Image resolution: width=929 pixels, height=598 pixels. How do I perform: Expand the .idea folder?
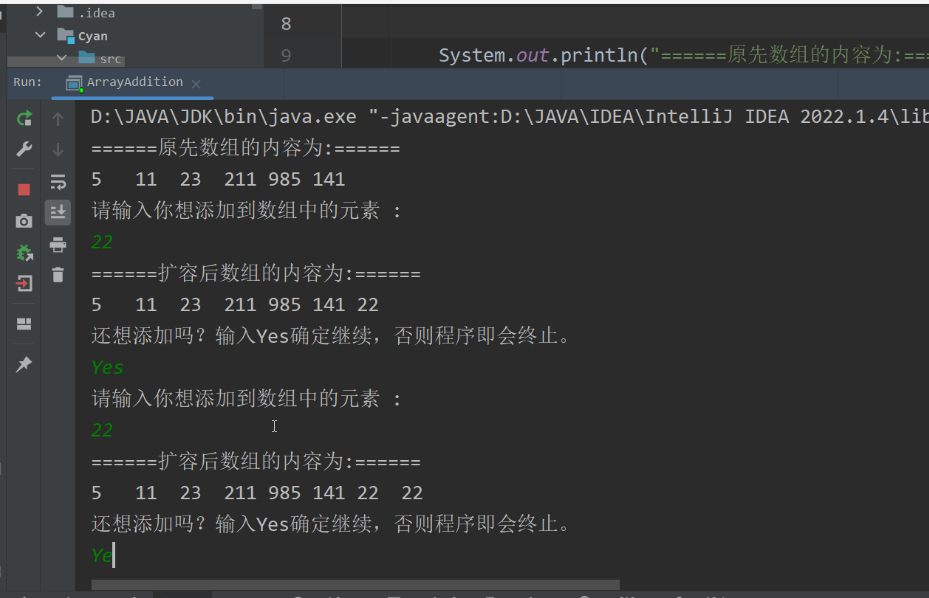coord(40,13)
